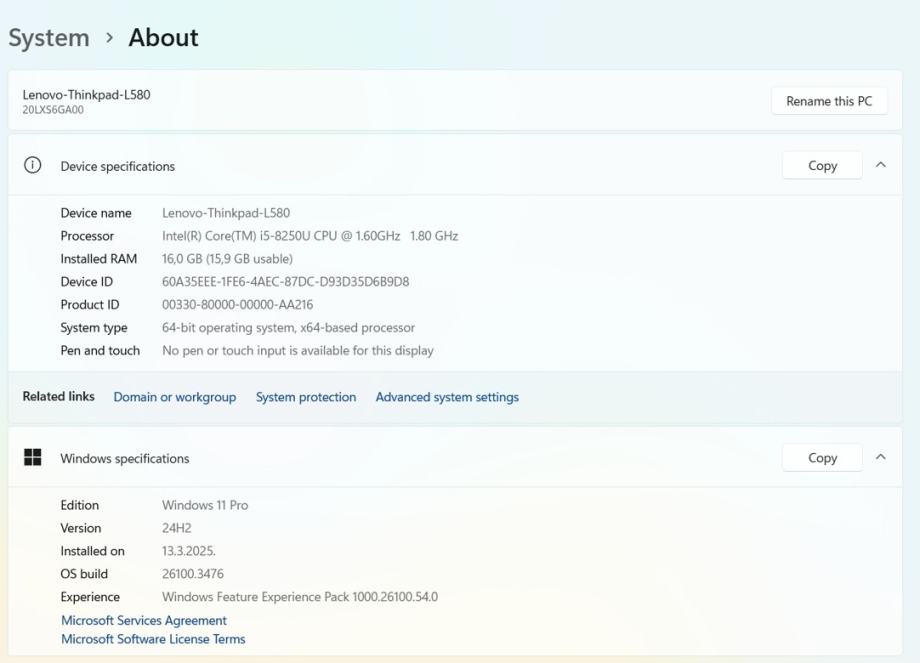Click the Product ID value 00330-80000-00000-AA216
This screenshot has width=920, height=663.
point(237,305)
